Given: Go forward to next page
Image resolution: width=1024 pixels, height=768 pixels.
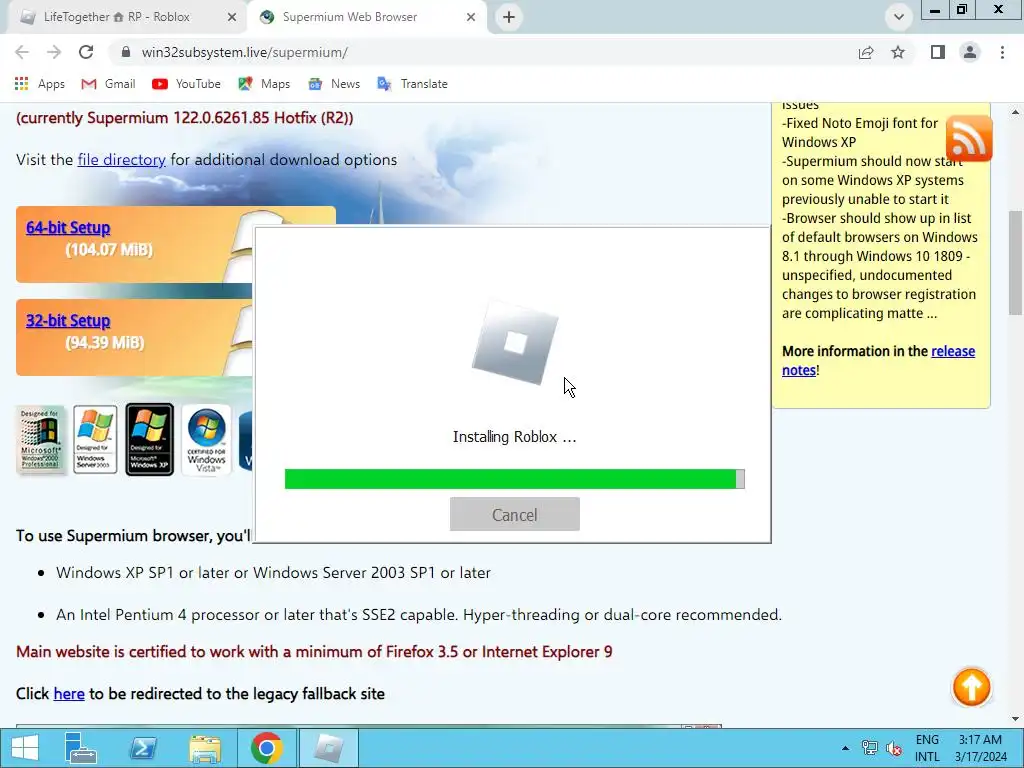Looking at the screenshot, I should (54, 52).
